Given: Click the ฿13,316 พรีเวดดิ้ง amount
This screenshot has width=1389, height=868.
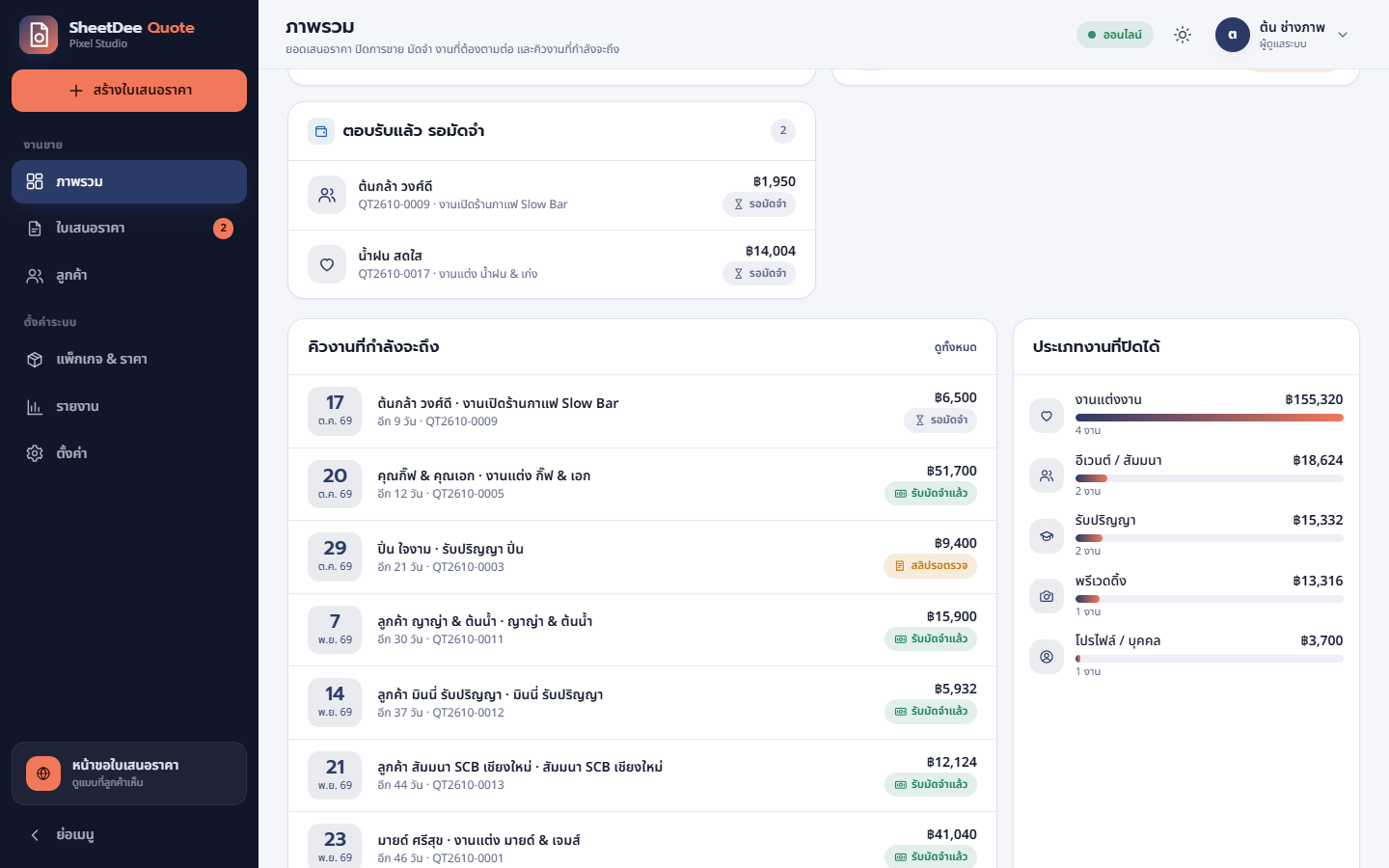Looking at the screenshot, I should [x=1319, y=582].
